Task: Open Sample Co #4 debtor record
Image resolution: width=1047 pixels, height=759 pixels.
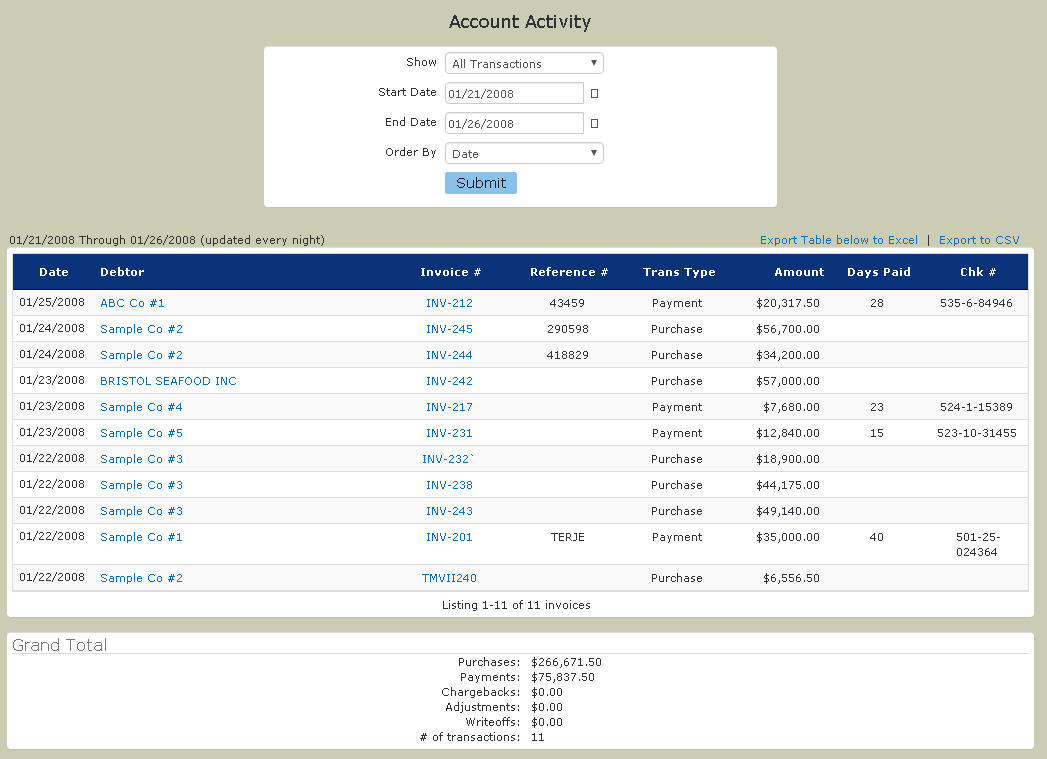Action: [141, 407]
